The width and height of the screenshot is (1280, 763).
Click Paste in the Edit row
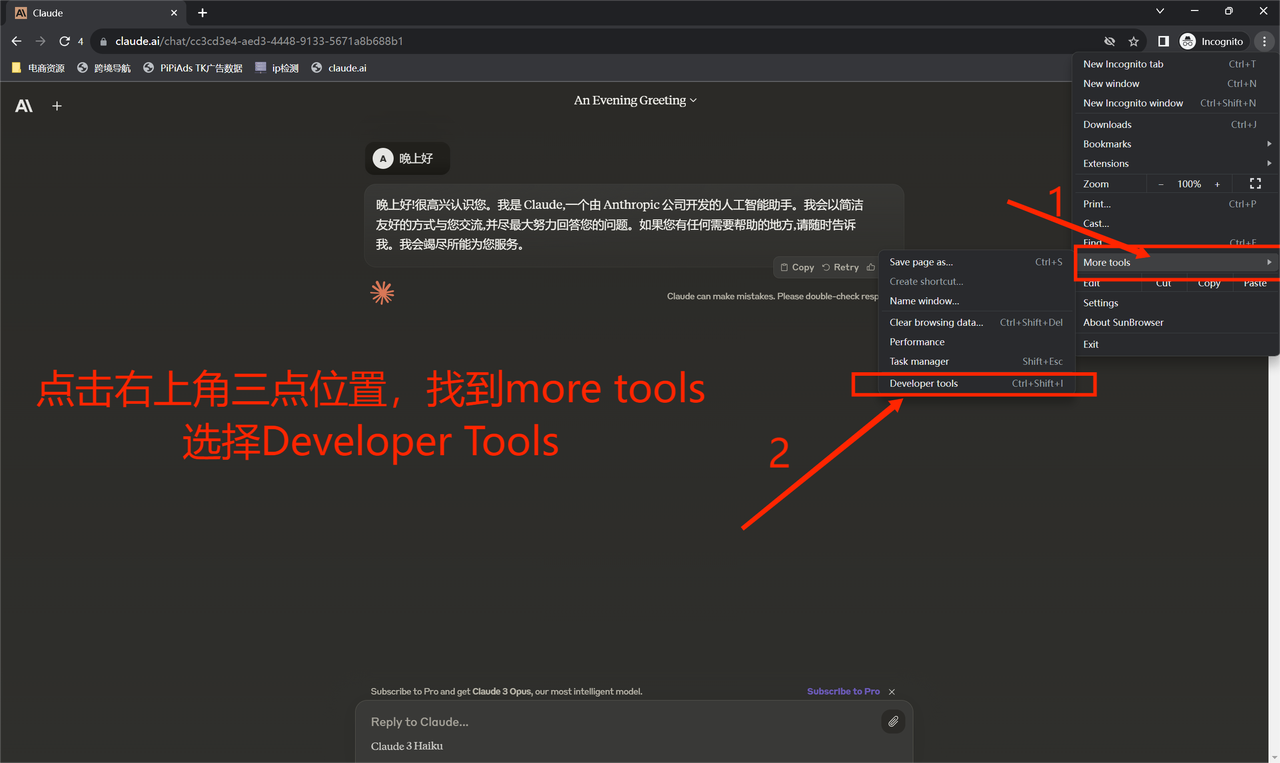coord(1255,284)
